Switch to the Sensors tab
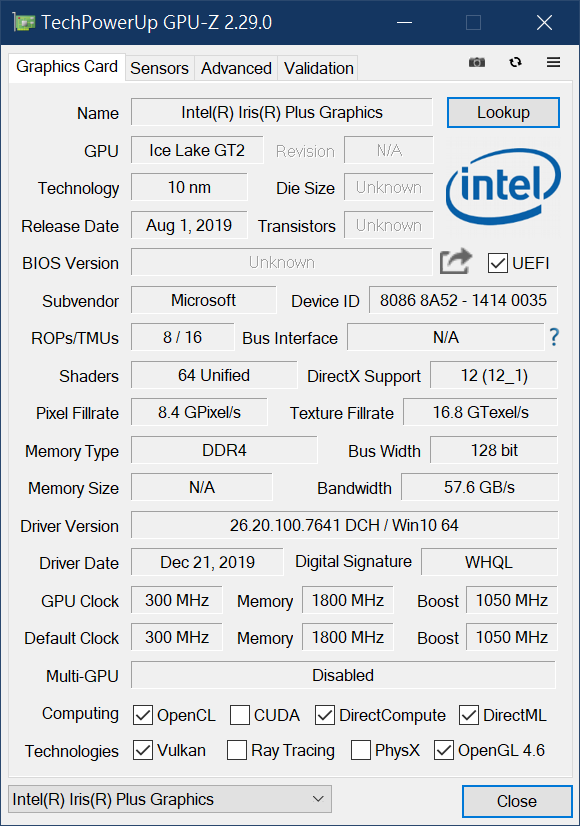 point(159,68)
